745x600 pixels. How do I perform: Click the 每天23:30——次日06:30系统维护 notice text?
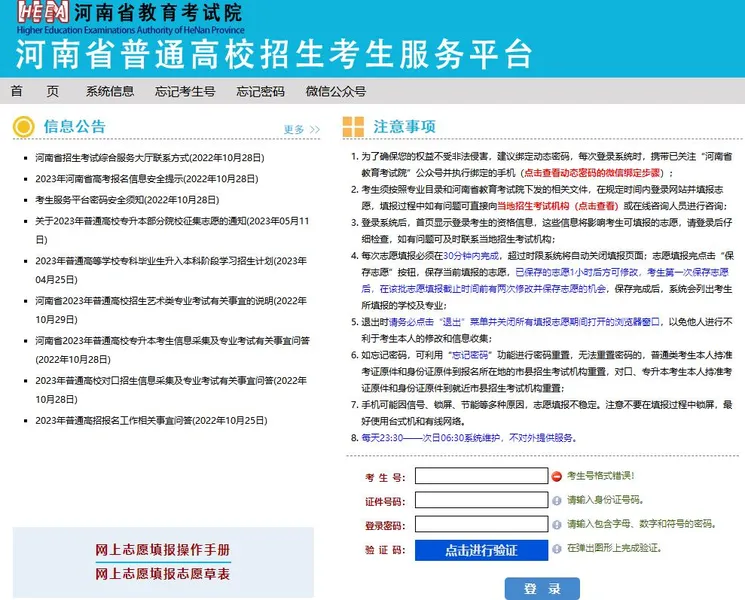tap(468, 438)
